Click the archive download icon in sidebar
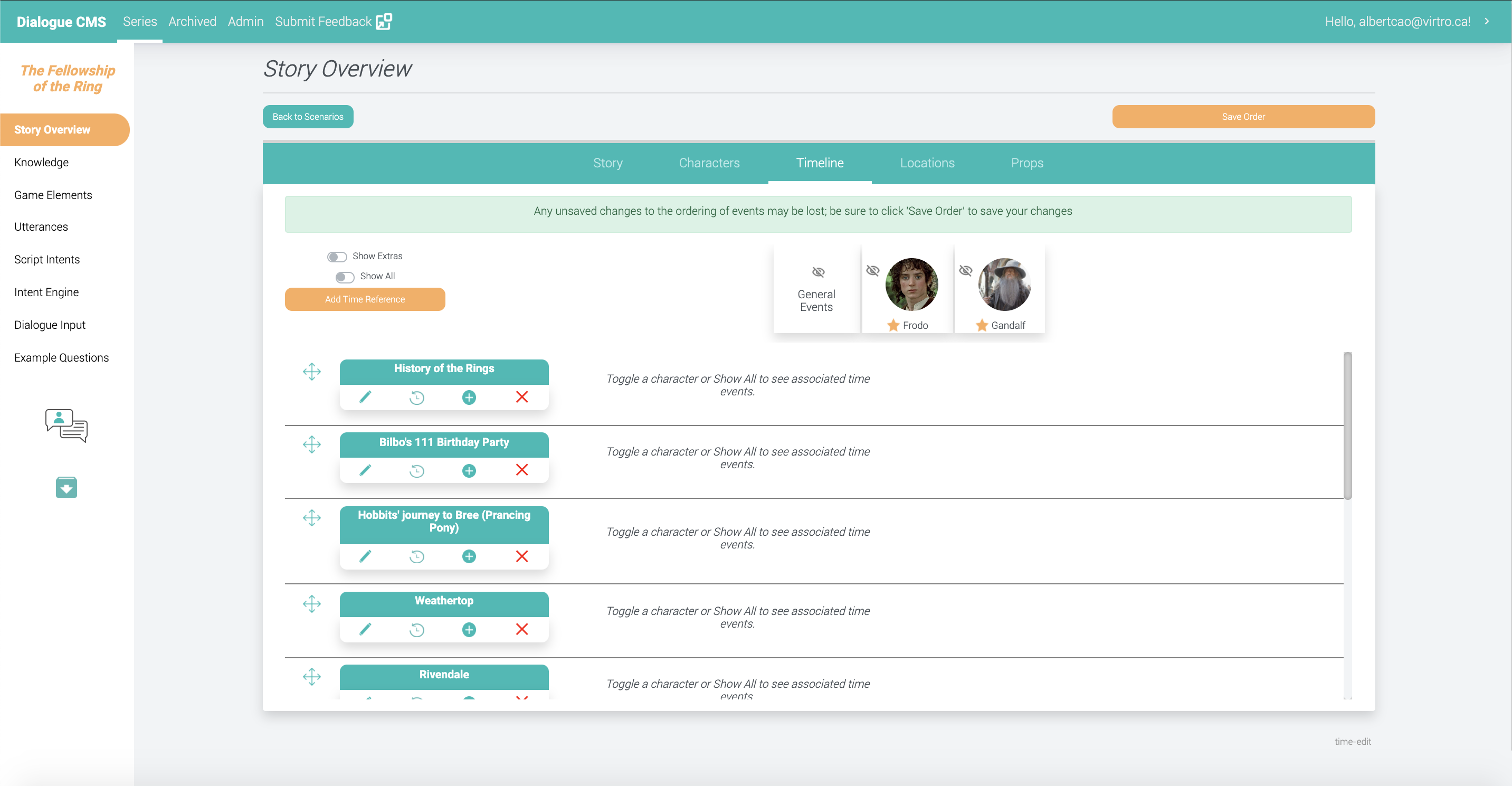 pos(66,487)
